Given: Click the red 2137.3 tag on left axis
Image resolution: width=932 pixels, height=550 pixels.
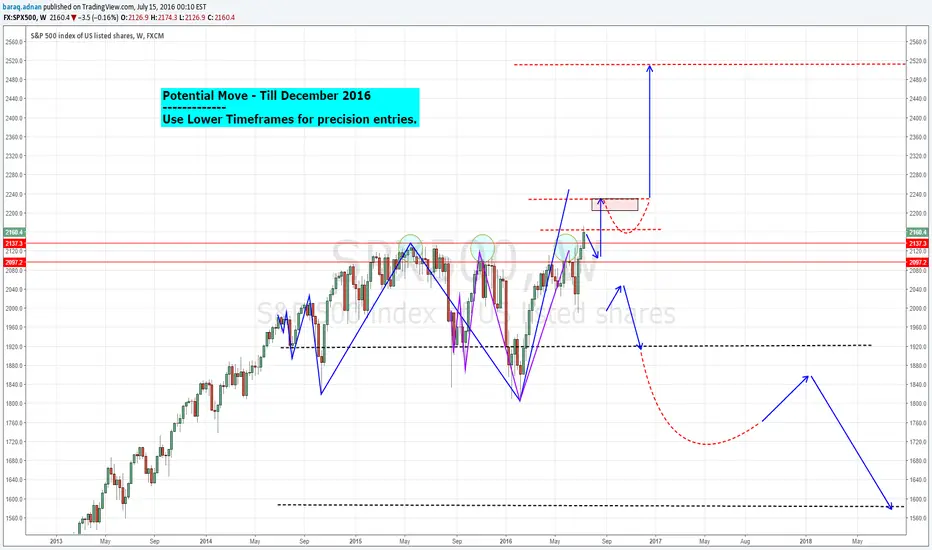Looking at the screenshot, I should 14,243.
